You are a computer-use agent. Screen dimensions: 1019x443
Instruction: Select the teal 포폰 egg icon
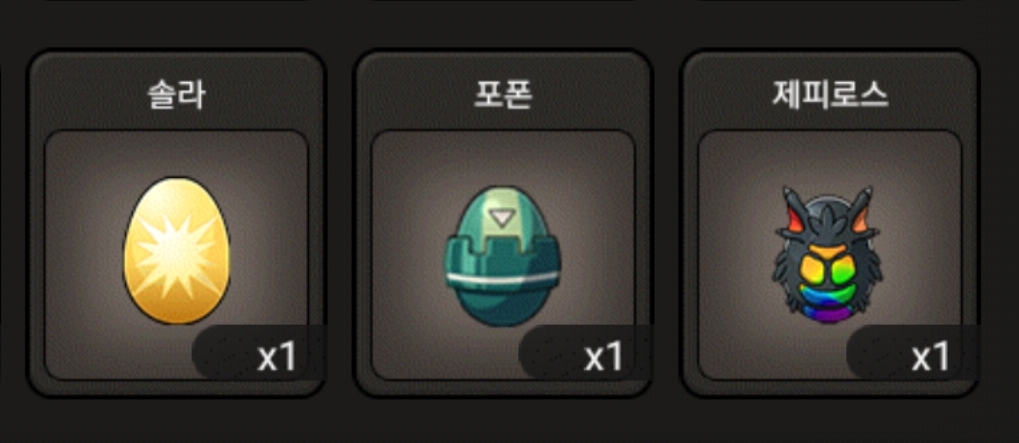pos(502,255)
